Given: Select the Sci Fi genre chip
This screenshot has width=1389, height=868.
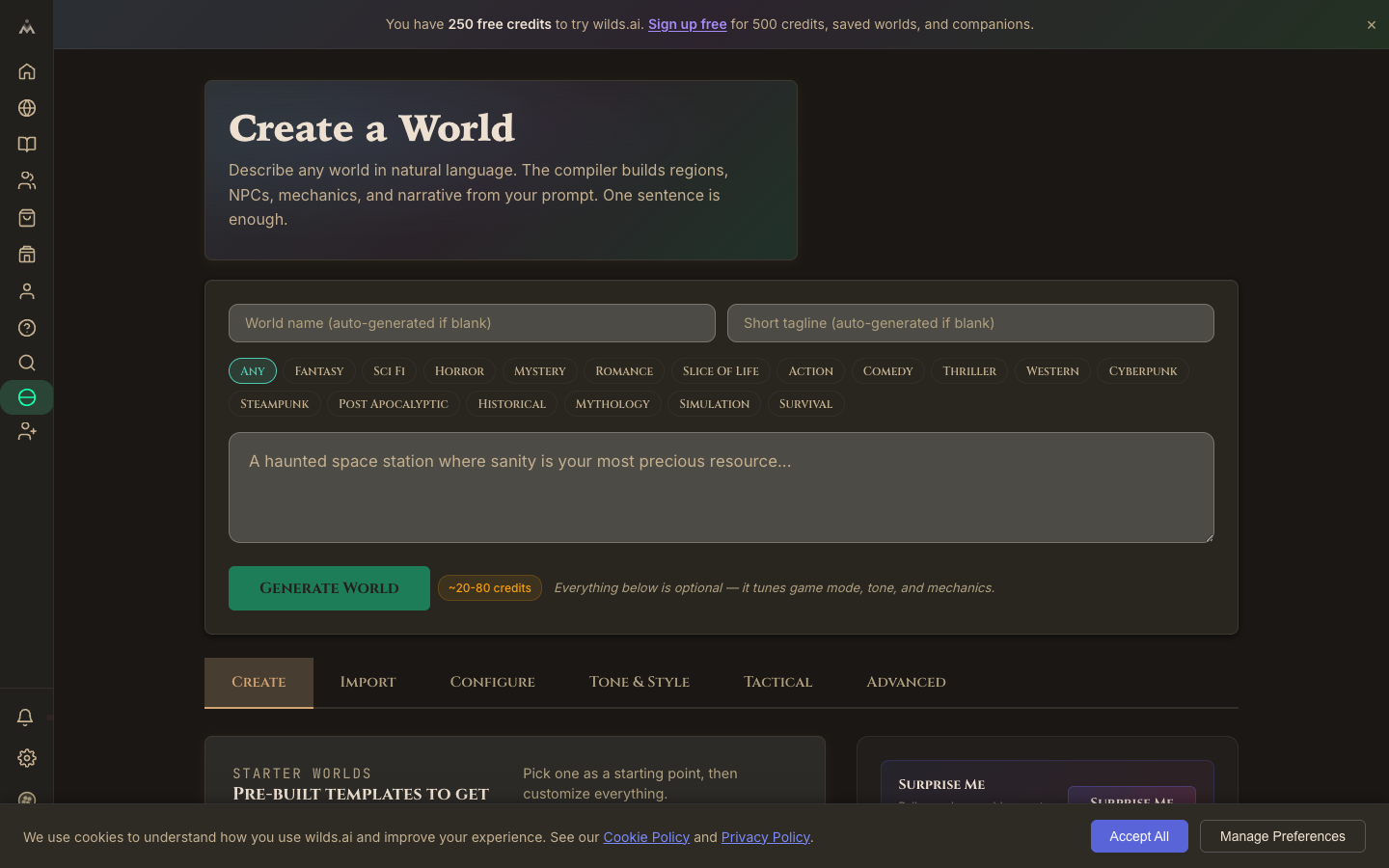Looking at the screenshot, I should coord(390,371).
